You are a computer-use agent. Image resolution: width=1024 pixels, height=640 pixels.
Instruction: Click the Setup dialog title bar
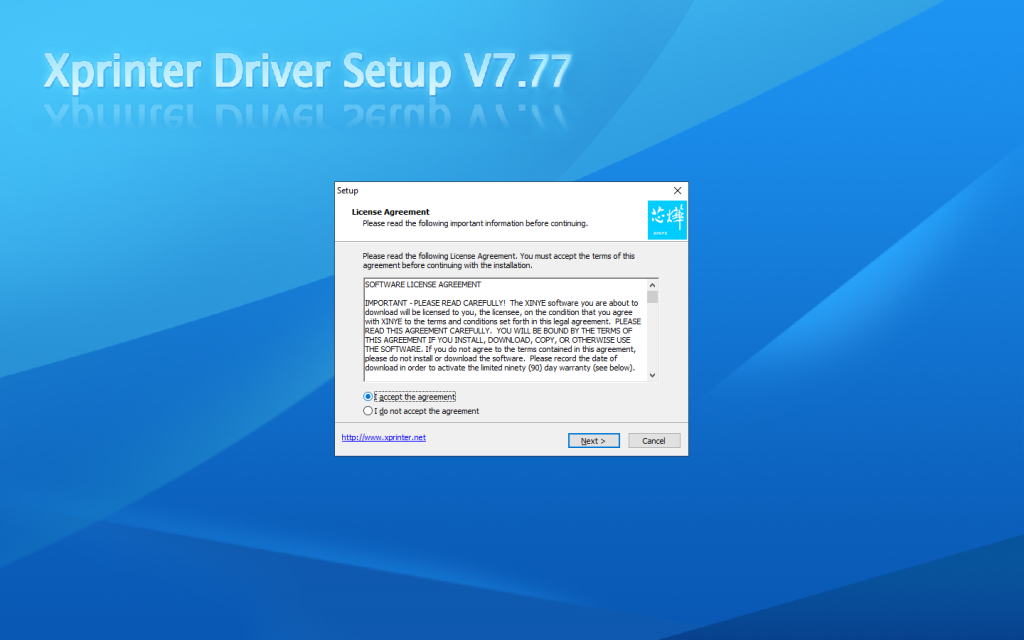pyautogui.click(x=500, y=190)
